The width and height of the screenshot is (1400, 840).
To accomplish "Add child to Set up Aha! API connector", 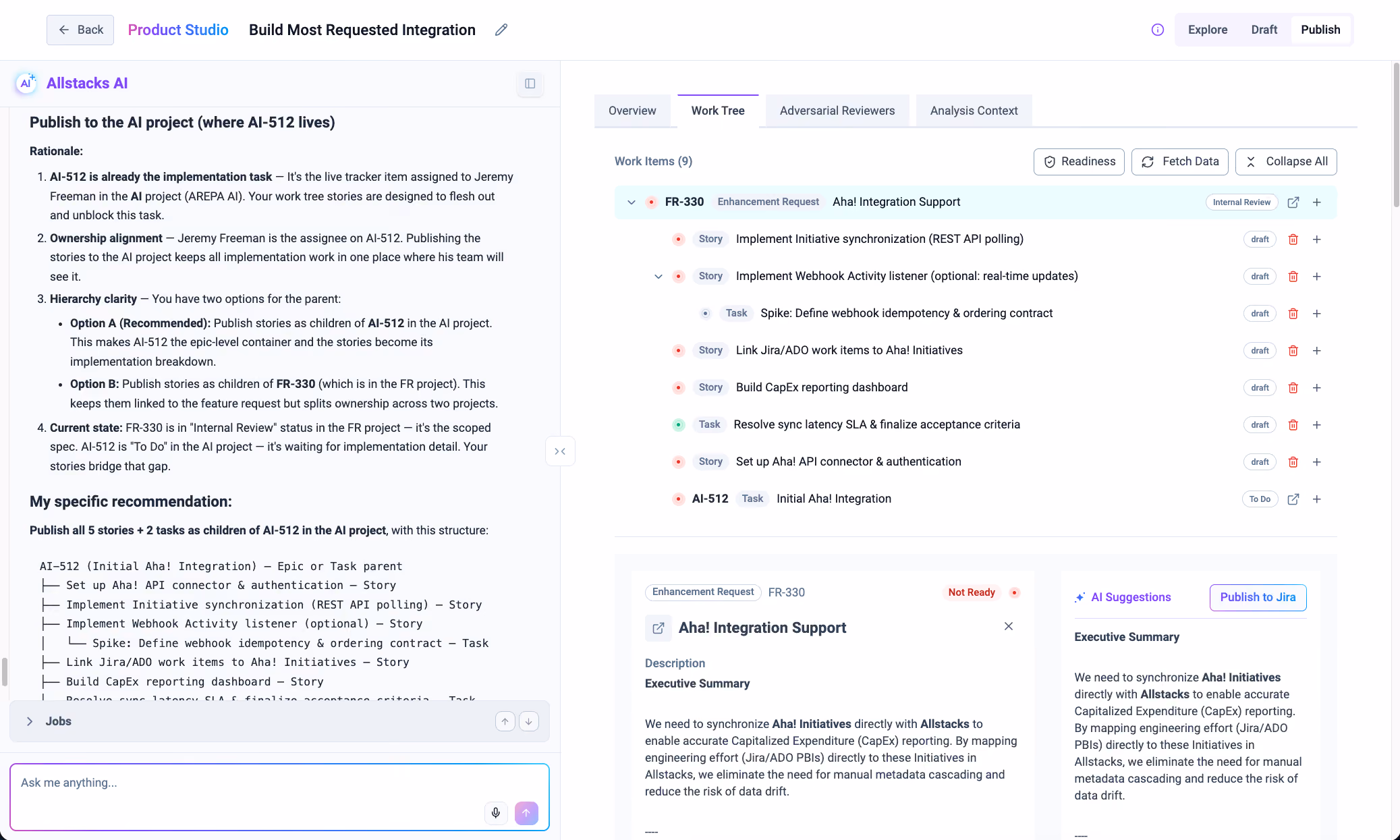I will tap(1317, 462).
